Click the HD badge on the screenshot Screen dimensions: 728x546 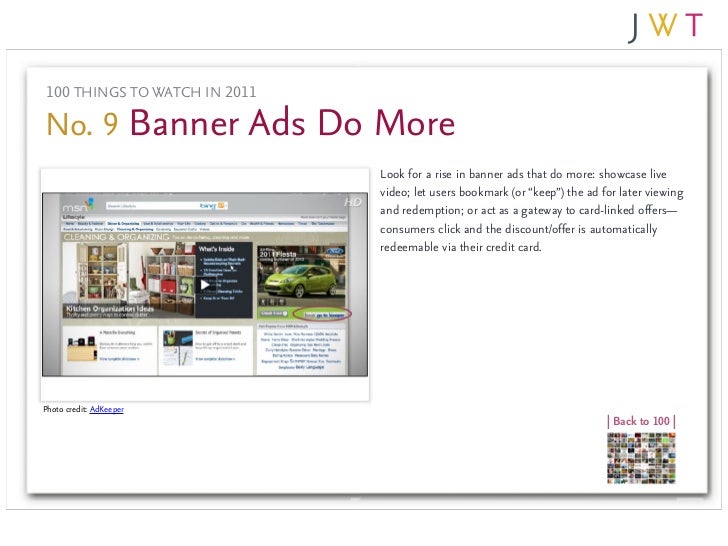(x=353, y=202)
